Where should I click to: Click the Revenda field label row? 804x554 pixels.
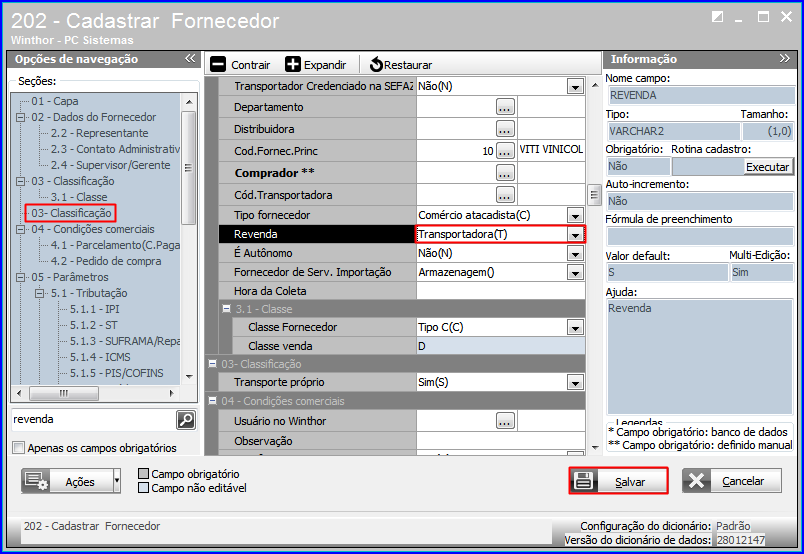coord(317,234)
